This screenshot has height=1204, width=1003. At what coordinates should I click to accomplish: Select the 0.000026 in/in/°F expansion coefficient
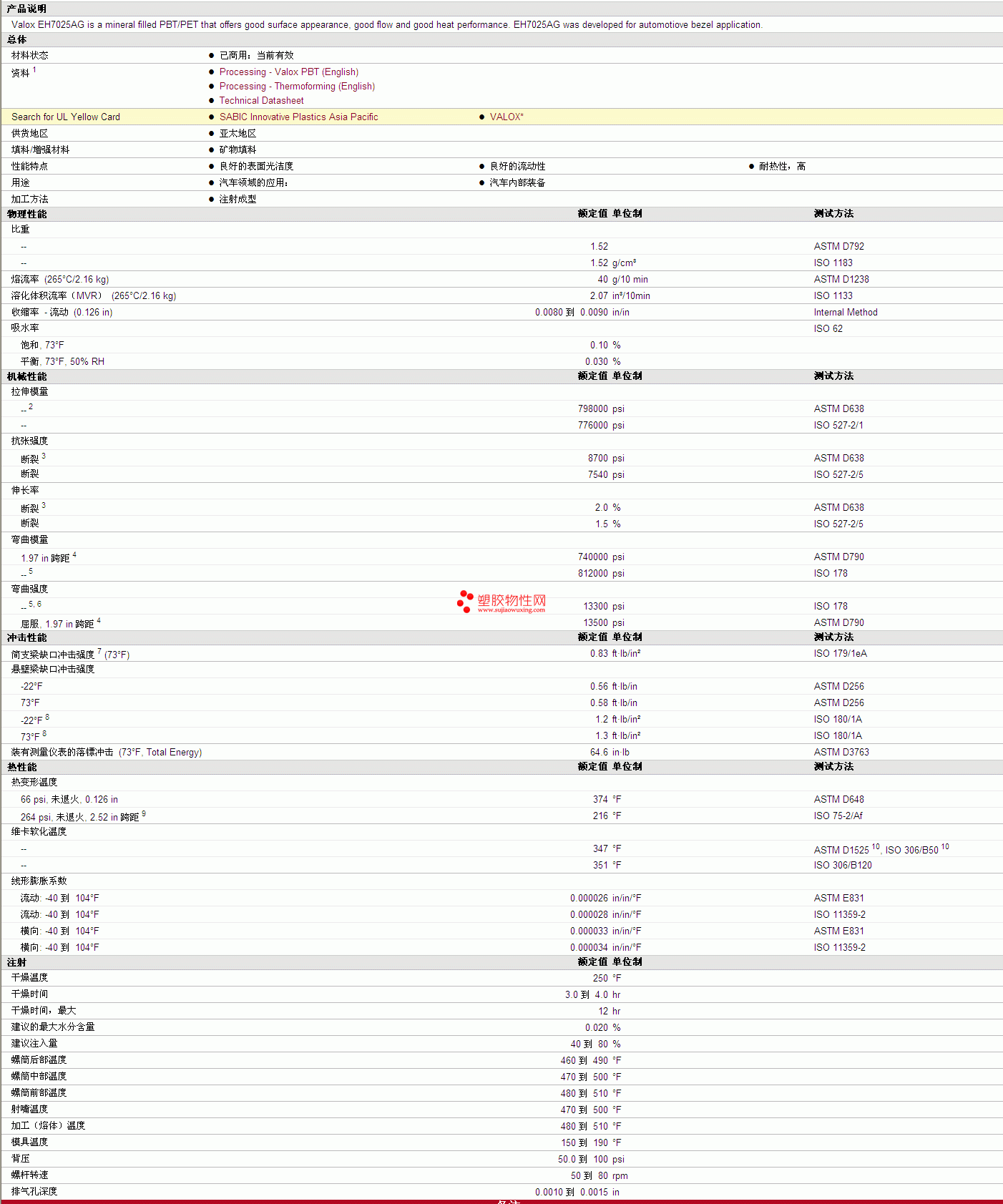pos(606,898)
